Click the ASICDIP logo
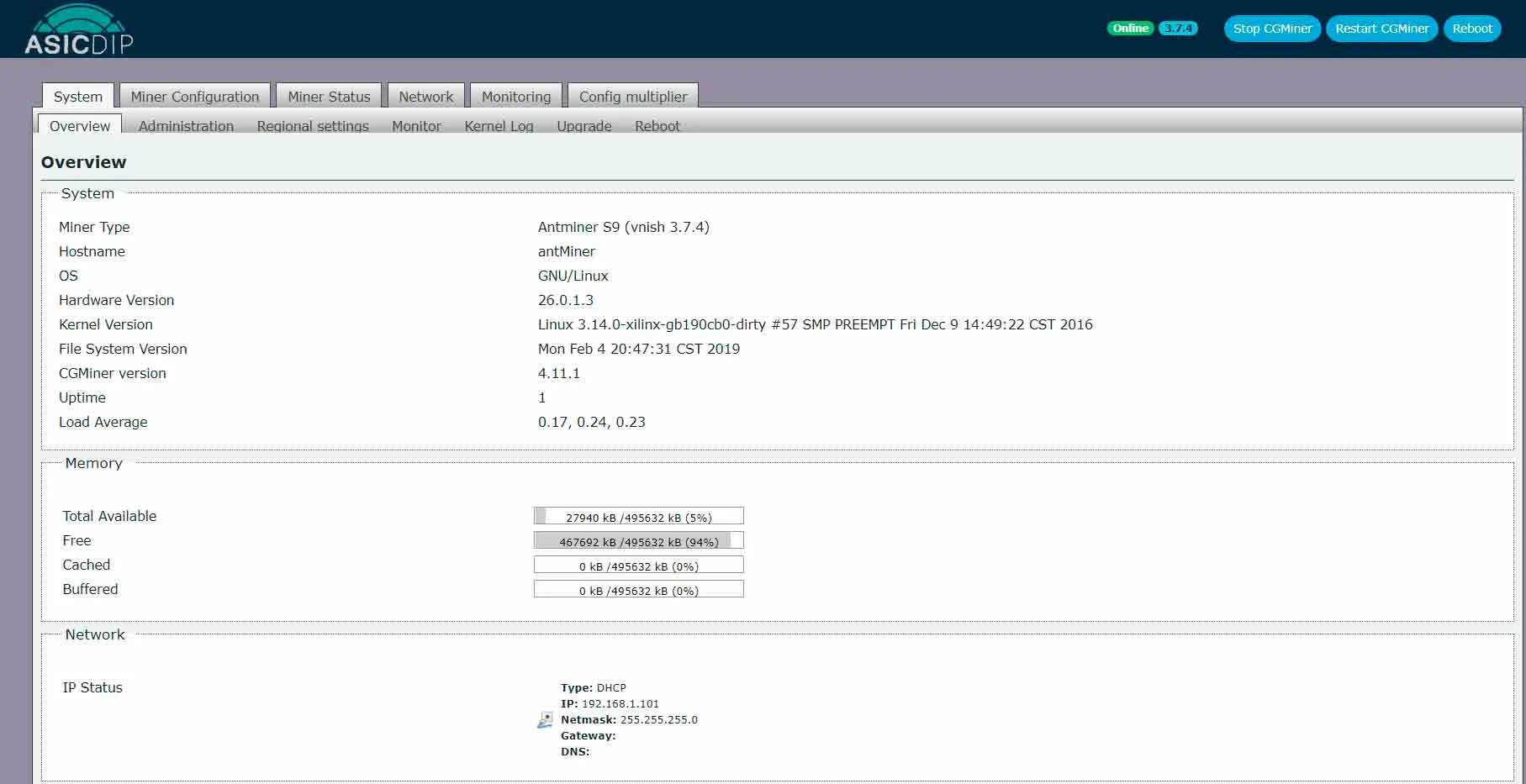 (x=78, y=29)
